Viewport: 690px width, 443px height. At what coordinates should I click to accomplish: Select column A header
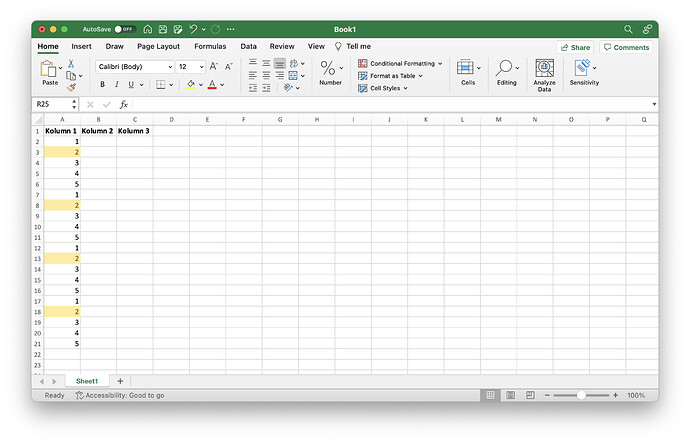pyautogui.click(x=62, y=119)
